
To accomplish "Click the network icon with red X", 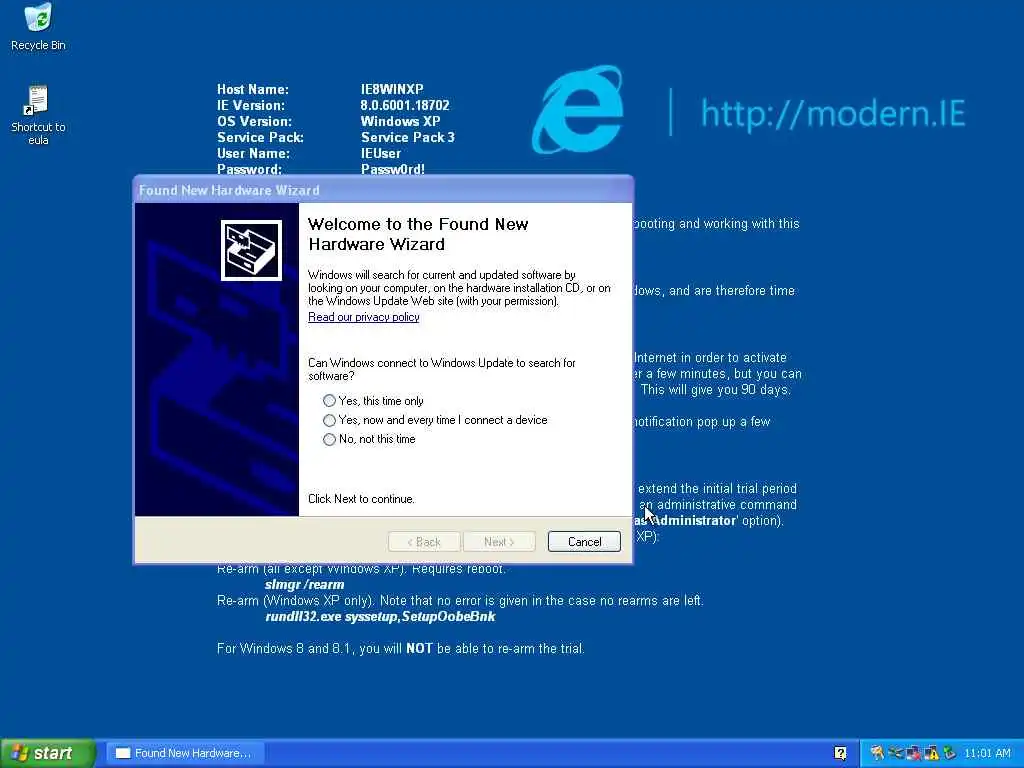I will pos(913,754).
